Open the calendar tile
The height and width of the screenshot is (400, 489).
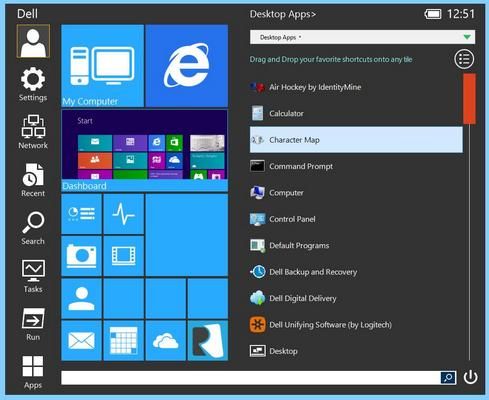(x=124, y=340)
